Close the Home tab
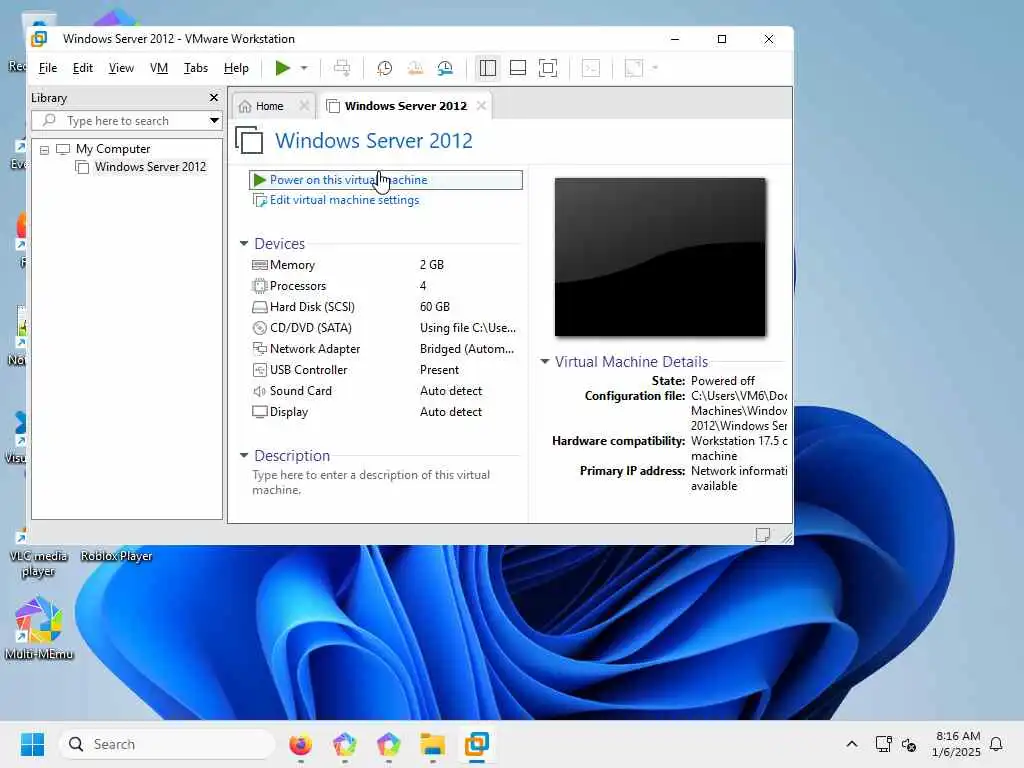 (x=304, y=106)
